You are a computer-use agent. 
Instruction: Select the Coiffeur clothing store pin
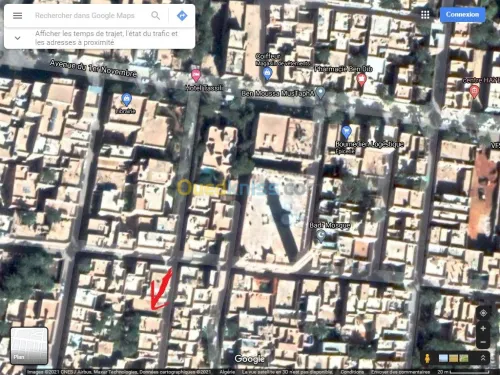pos(267,73)
